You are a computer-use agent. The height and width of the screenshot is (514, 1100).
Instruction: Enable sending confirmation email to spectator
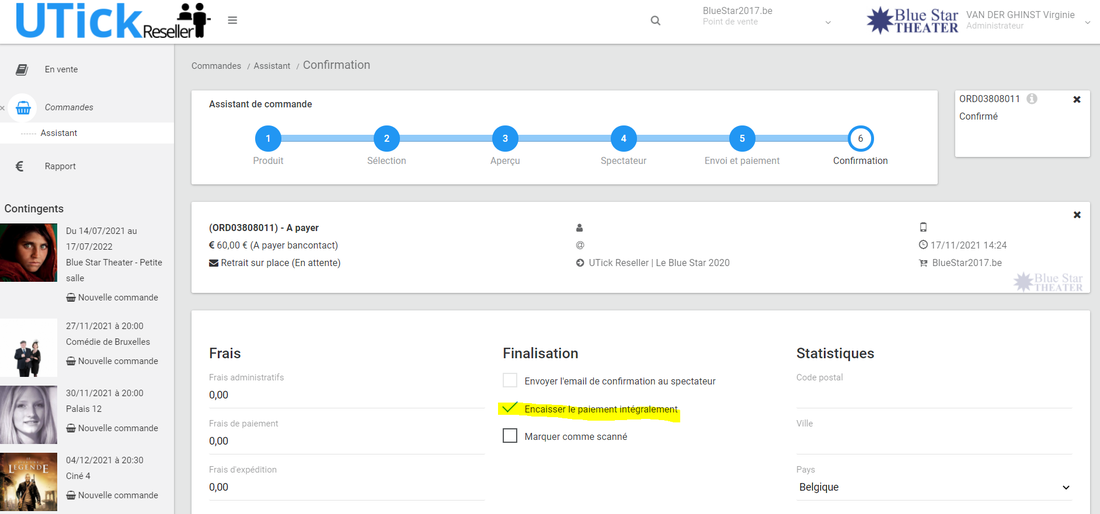click(x=510, y=381)
